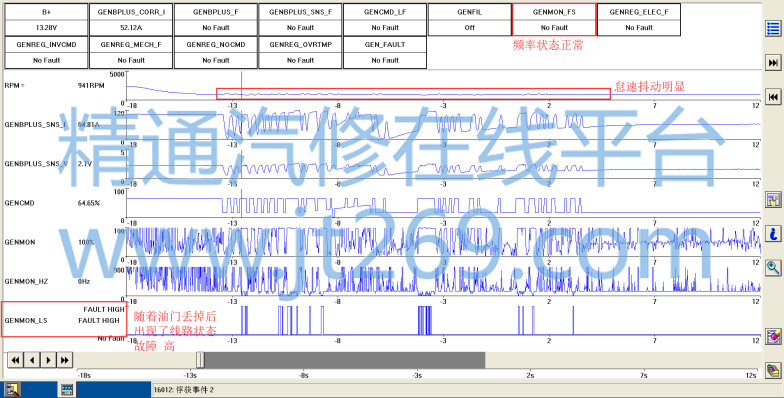Image resolution: width=784 pixels, height=398 pixels.
Task: Select the GENFIL parameter box
Action: (x=469, y=20)
